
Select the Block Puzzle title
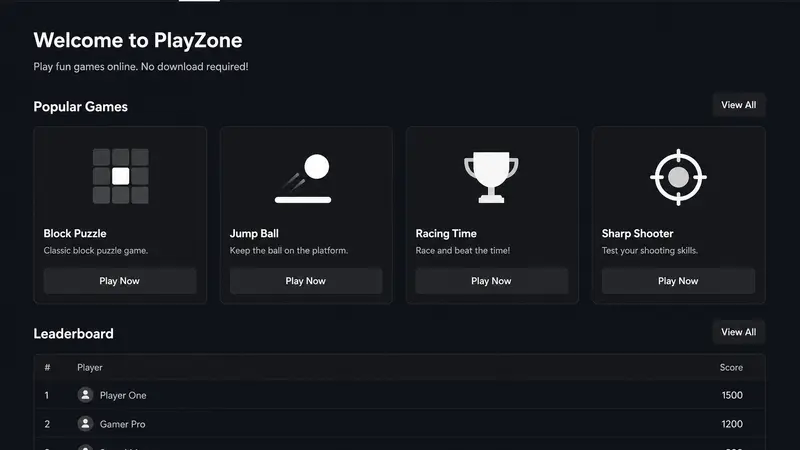[x=75, y=234]
